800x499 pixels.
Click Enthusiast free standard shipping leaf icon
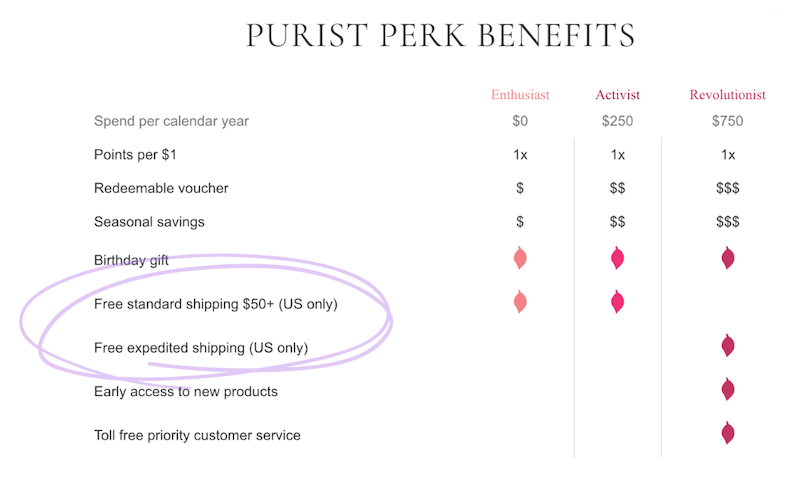point(520,302)
